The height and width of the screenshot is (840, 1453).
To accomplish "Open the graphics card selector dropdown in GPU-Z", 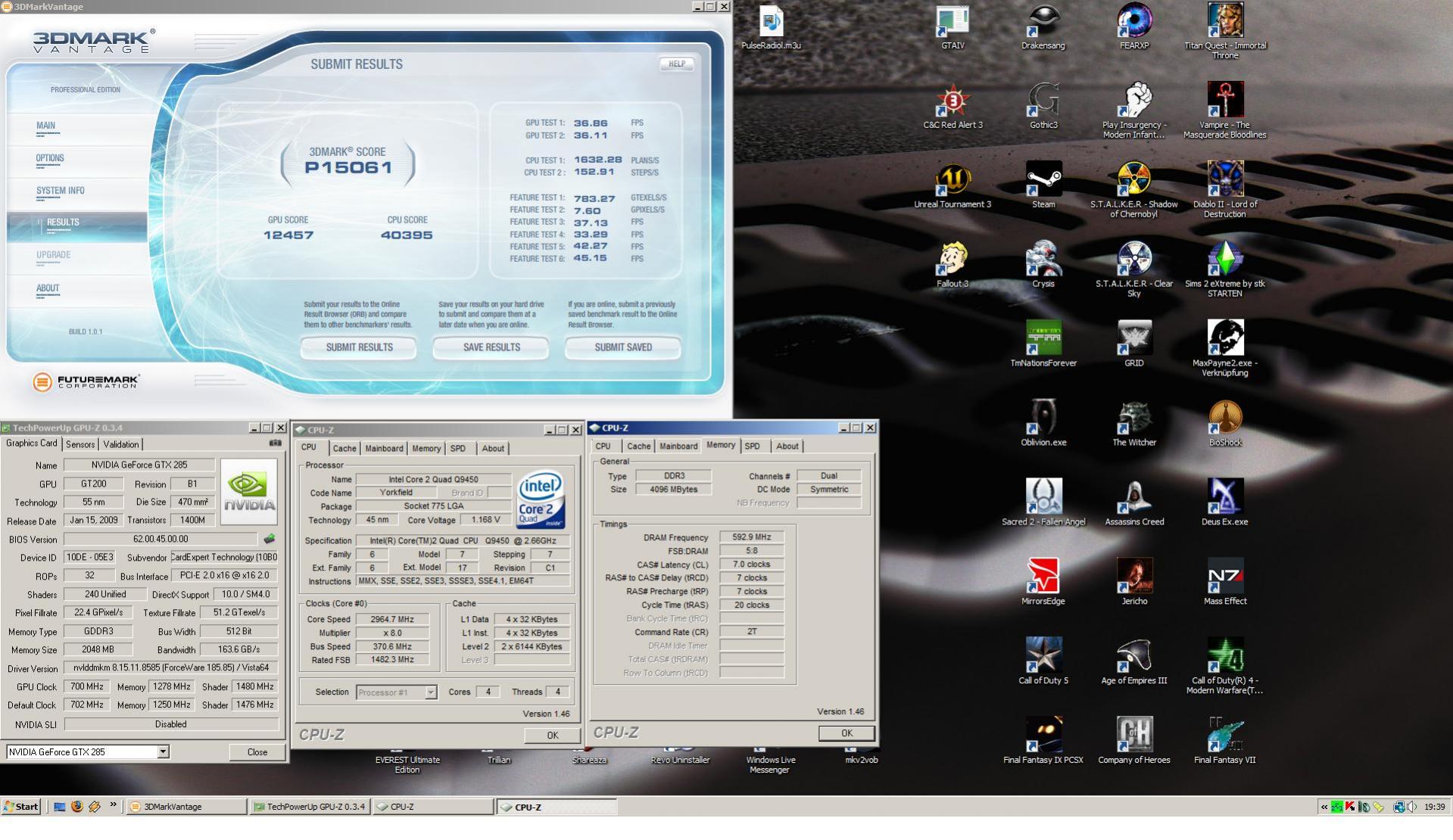I will coord(163,751).
